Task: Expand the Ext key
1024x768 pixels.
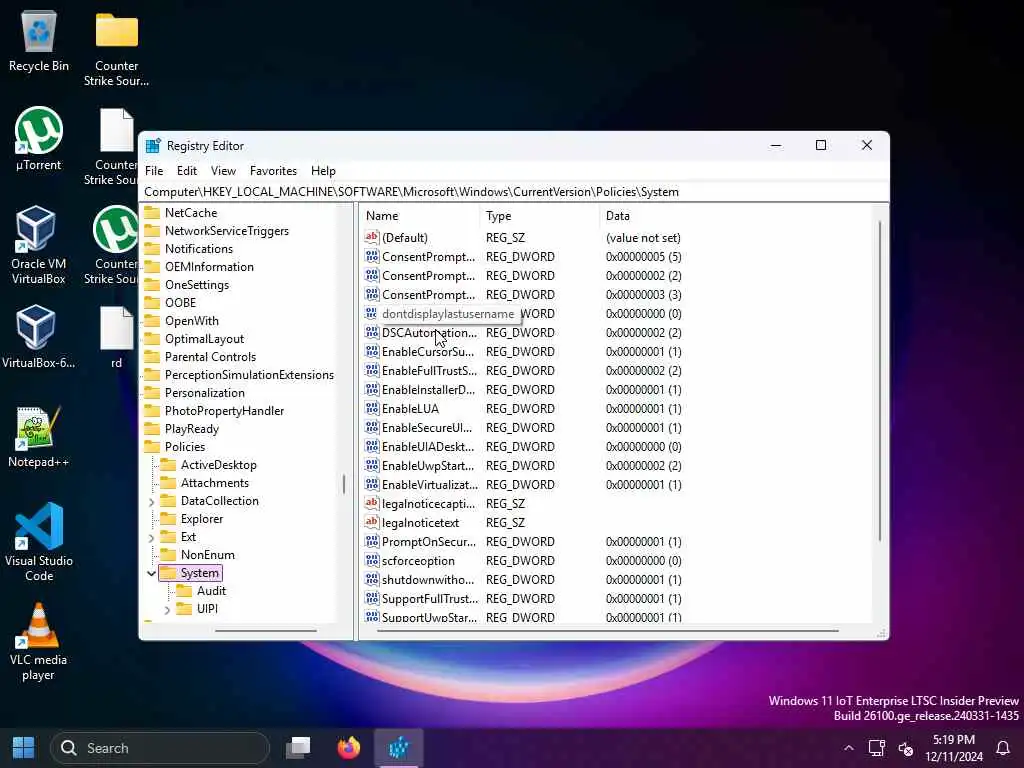Action: (152, 537)
